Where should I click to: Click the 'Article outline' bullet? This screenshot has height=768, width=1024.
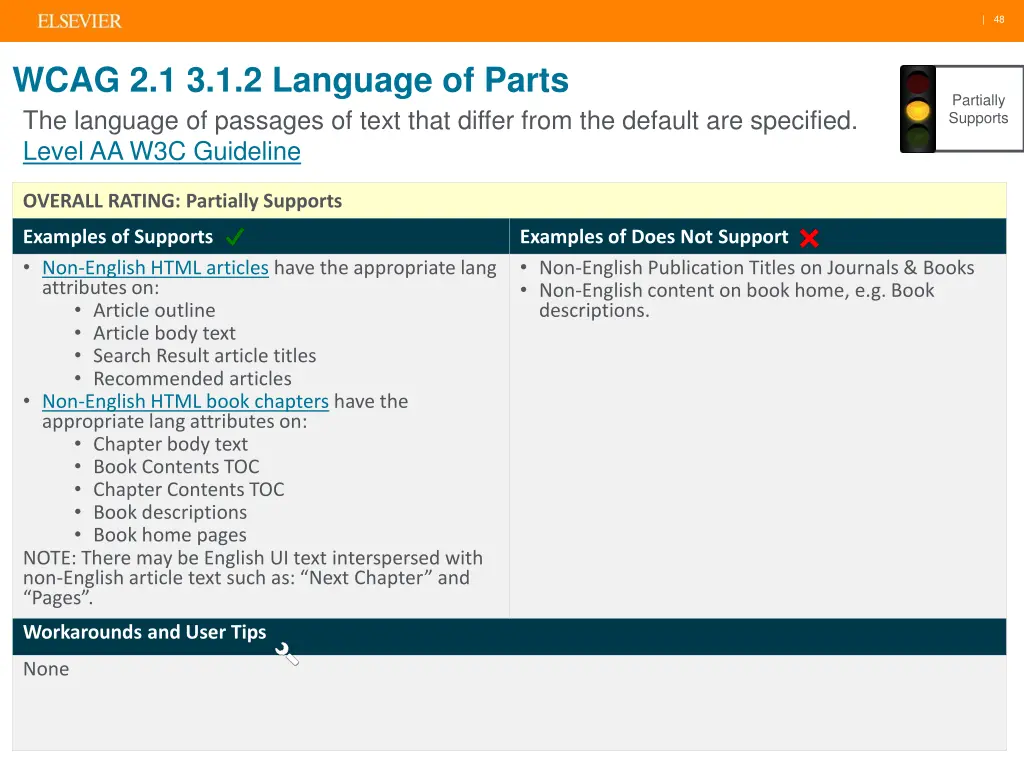point(154,310)
